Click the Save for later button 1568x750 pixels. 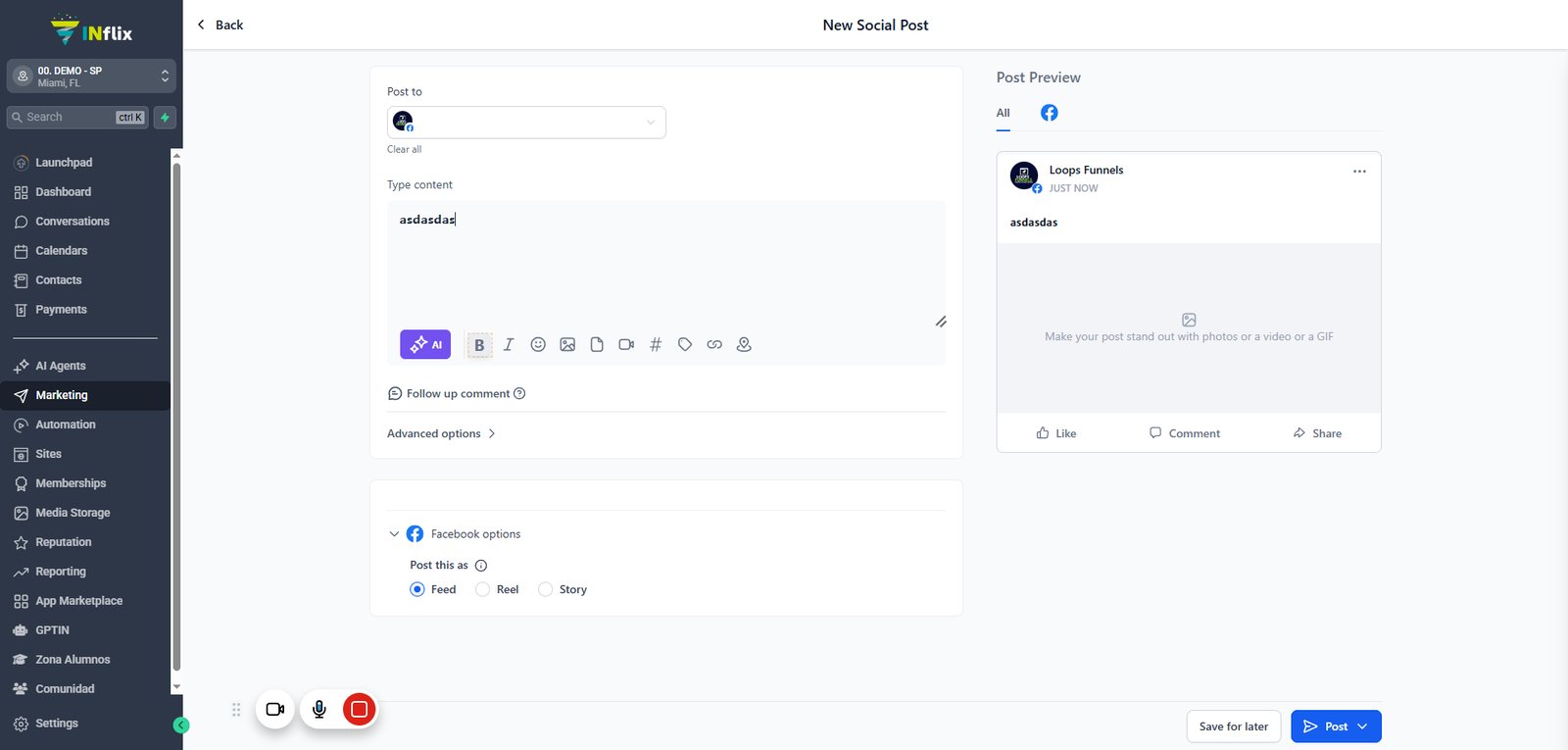point(1234,726)
